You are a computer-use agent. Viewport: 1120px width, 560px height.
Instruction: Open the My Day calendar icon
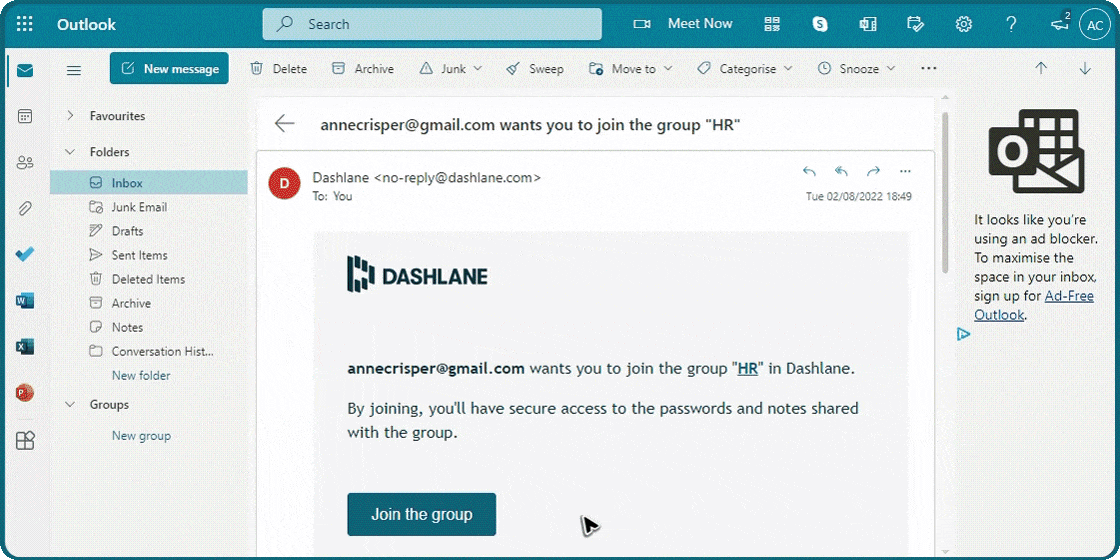pos(915,24)
